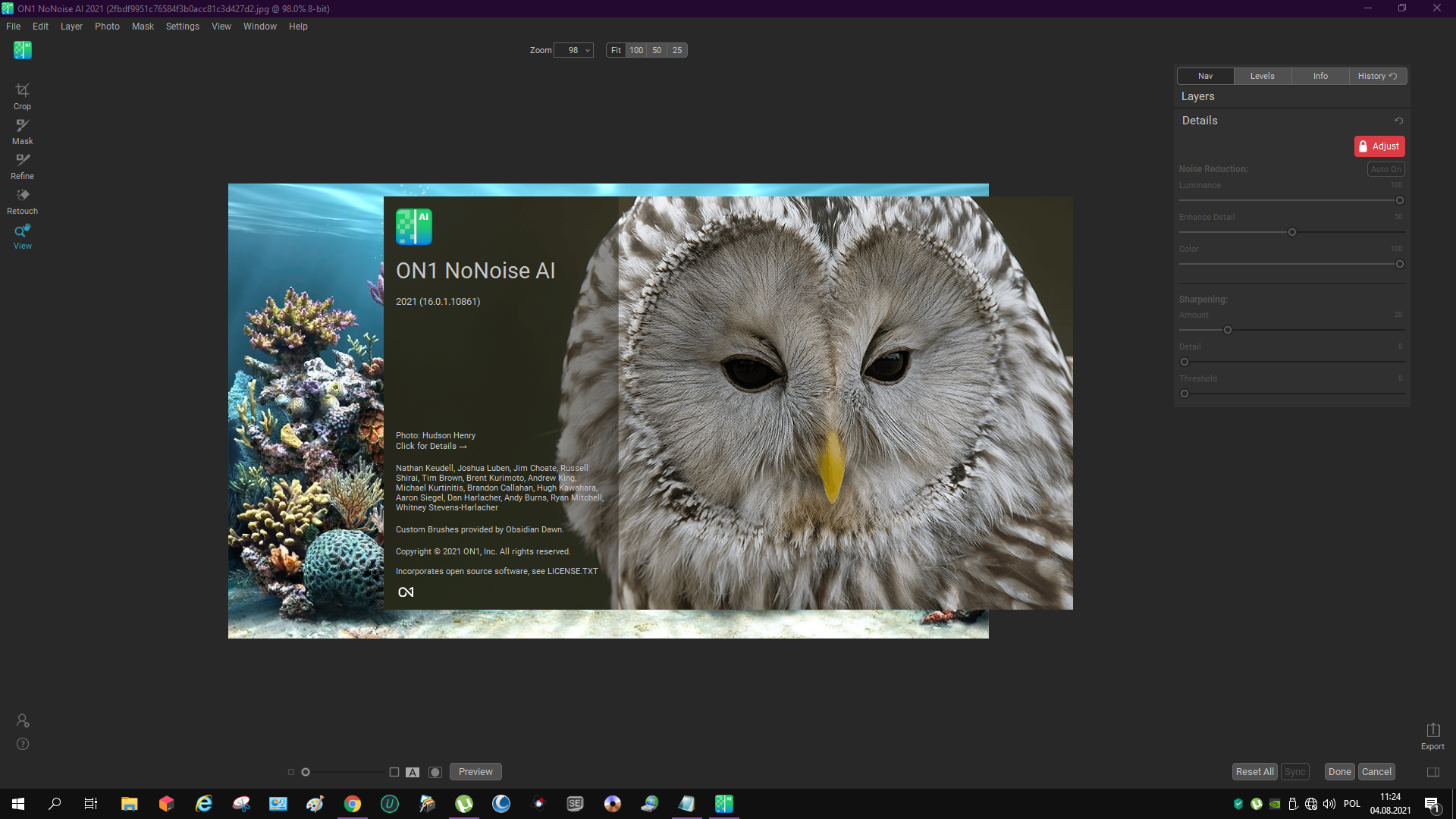The image size is (1456, 819).
Task: Reset the Details panel settings
Action: [x=1399, y=121]
